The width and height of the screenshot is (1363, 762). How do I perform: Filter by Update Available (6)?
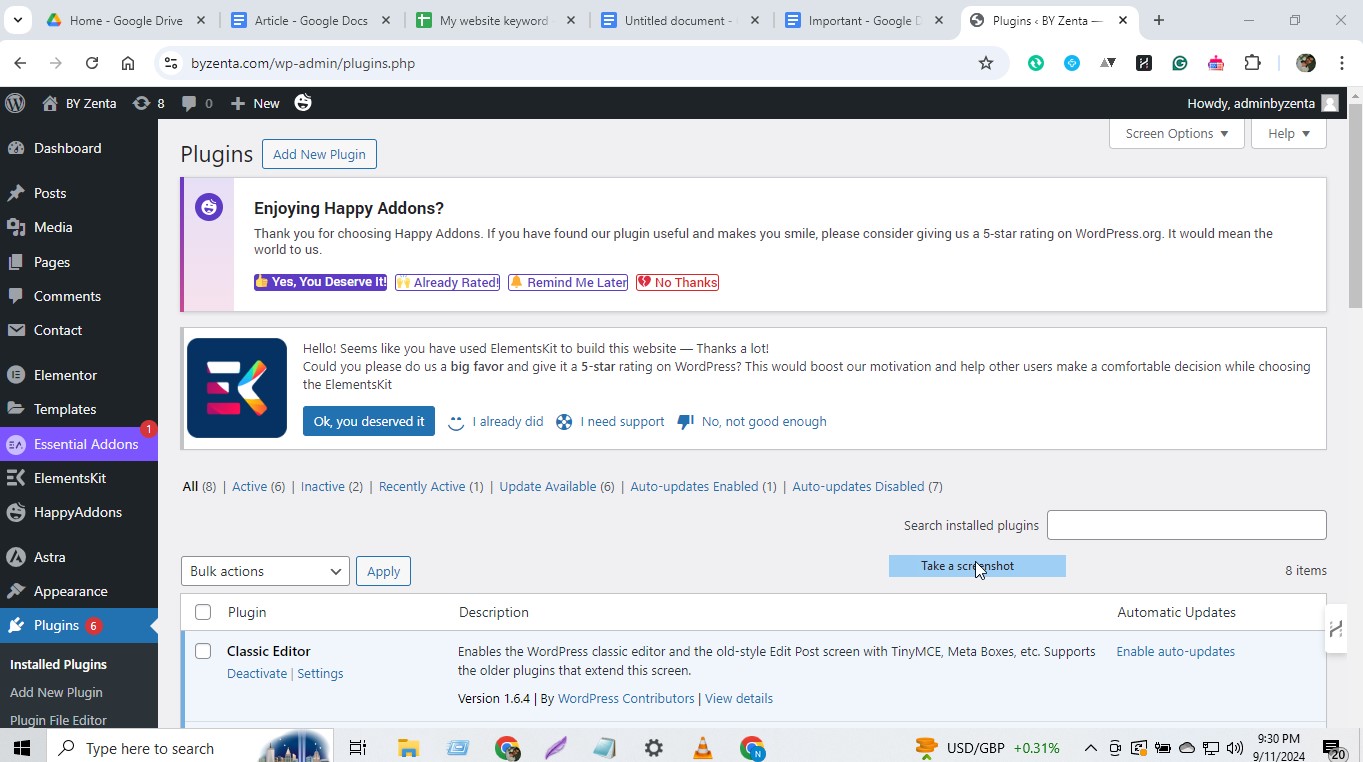point(557,486)
